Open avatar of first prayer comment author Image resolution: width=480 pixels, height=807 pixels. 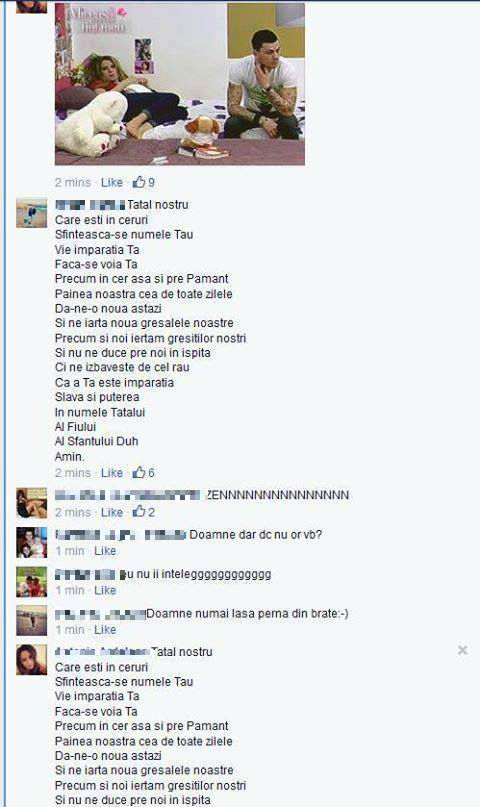[x=31, y=213]
